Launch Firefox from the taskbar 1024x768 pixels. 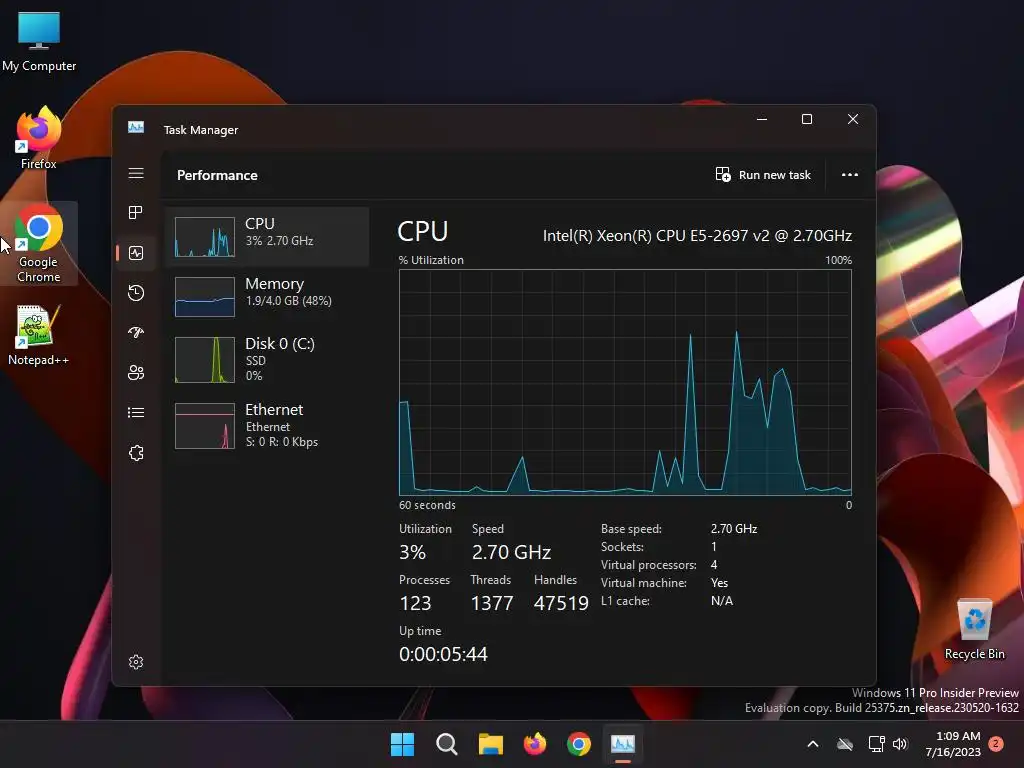[x=535, y=744]
